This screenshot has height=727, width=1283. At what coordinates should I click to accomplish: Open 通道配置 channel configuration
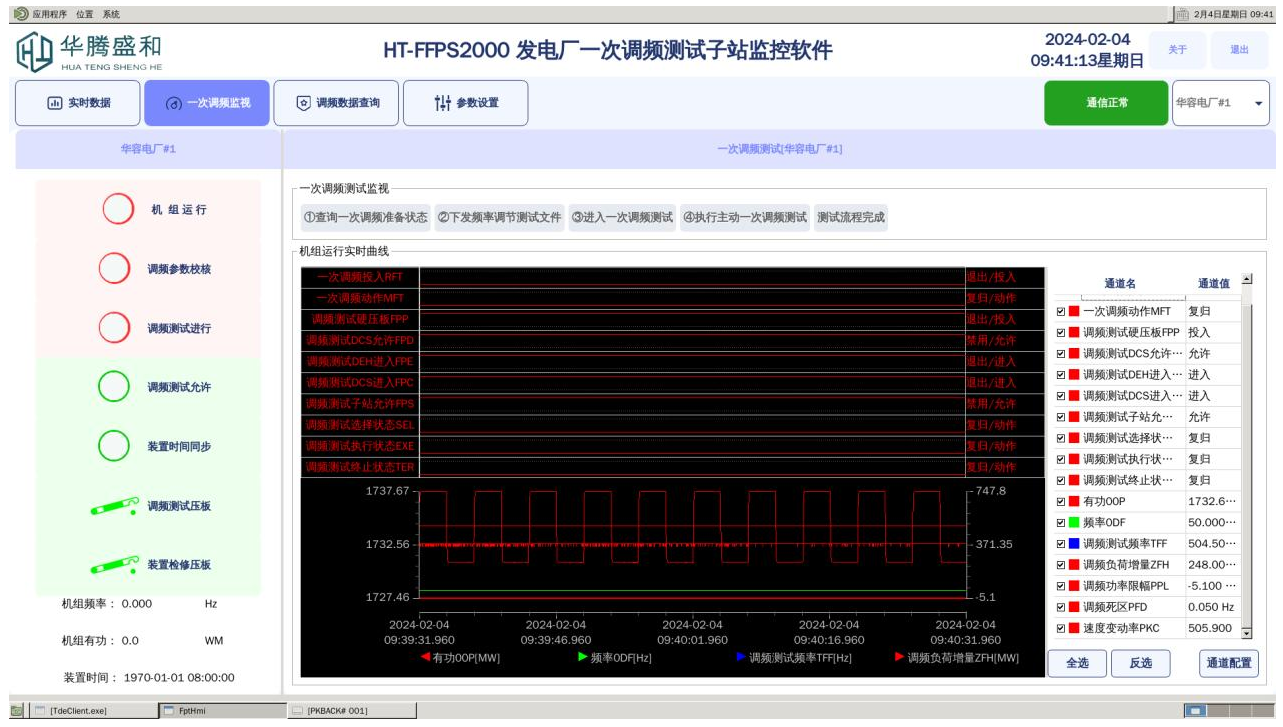[1228, 663]
